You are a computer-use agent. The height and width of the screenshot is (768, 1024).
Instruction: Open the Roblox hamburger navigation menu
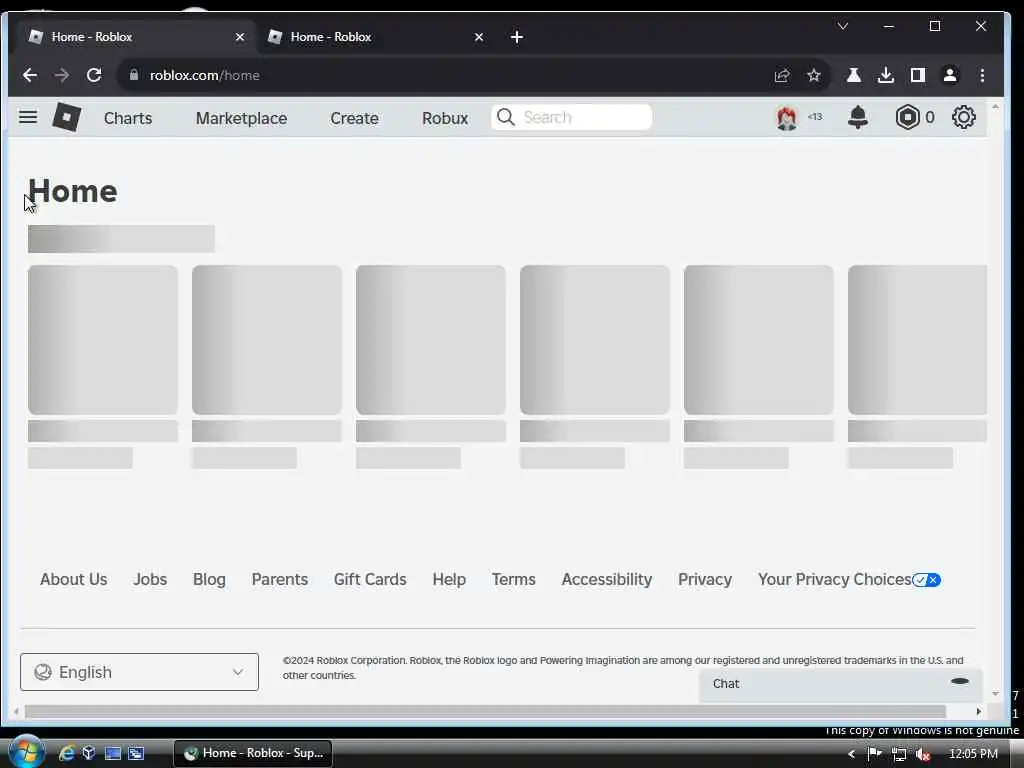coord(27,118)
